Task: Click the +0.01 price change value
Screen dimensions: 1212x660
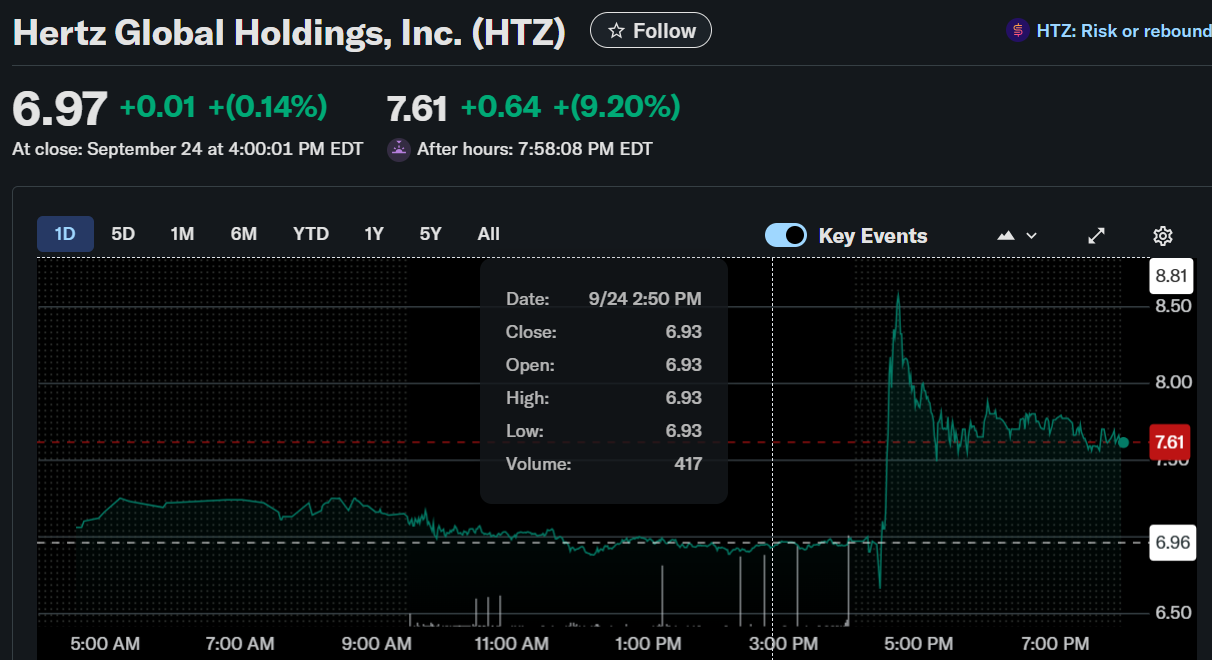Action: 158,106
